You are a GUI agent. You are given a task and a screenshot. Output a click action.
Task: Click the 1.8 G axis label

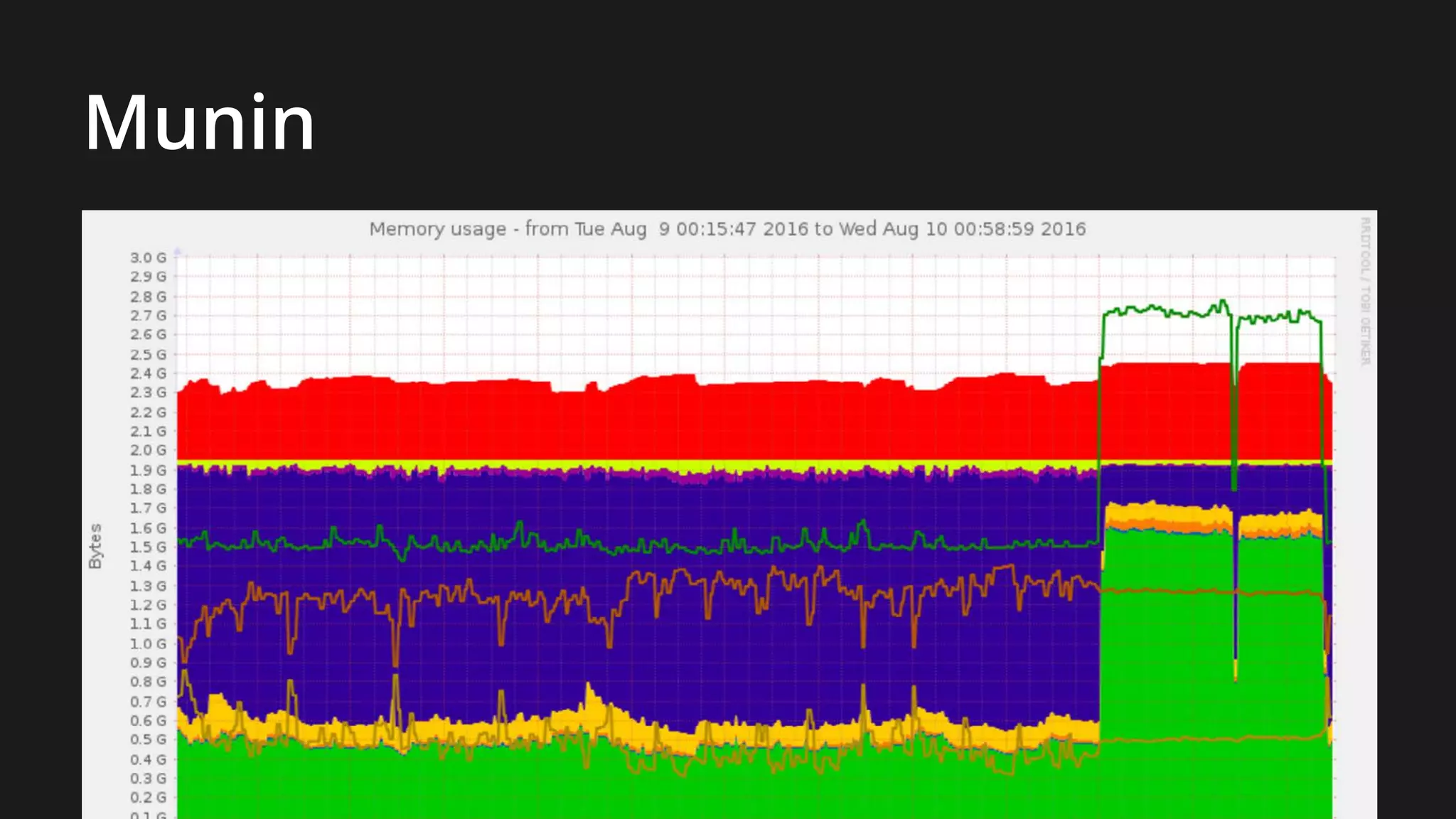coord(148,489)
